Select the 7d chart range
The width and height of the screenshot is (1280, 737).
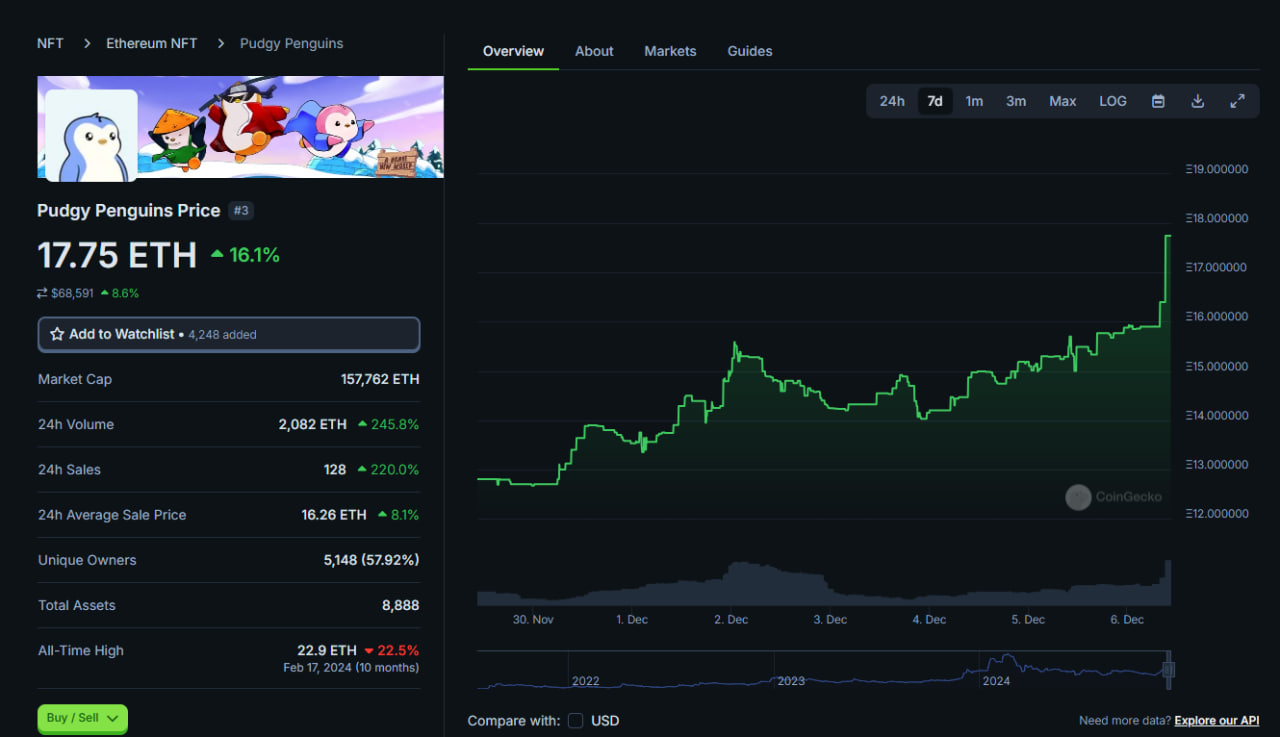coord(935,101)
